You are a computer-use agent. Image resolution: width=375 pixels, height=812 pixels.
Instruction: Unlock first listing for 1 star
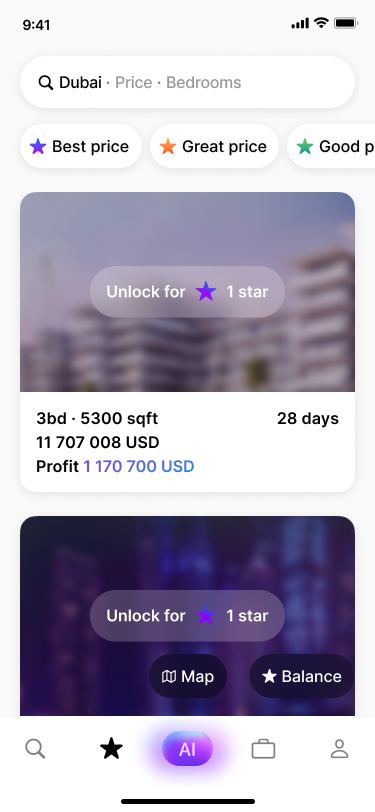tap(188, 292)
